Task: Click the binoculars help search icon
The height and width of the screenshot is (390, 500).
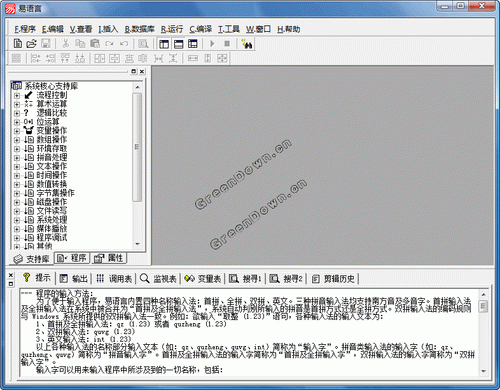Action: coord(247,44)
